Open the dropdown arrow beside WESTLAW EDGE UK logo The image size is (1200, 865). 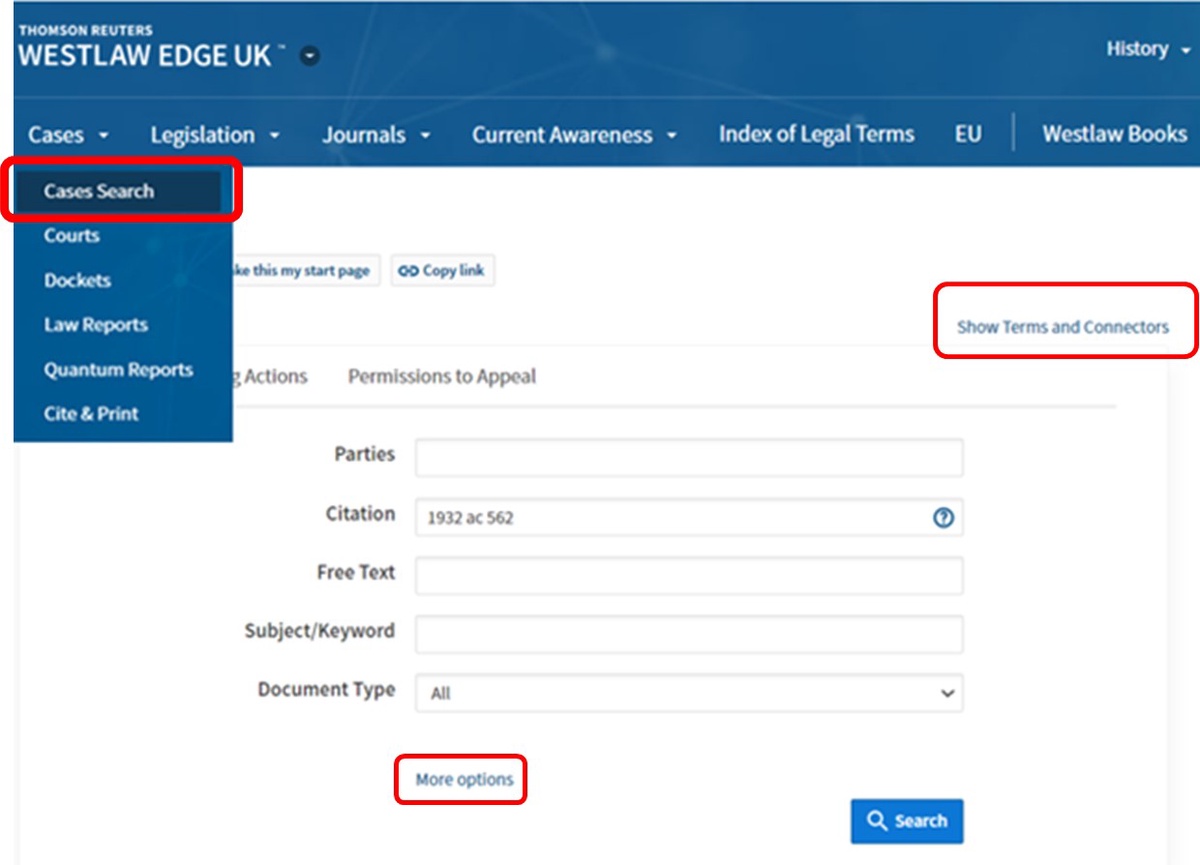pos(309,57)
